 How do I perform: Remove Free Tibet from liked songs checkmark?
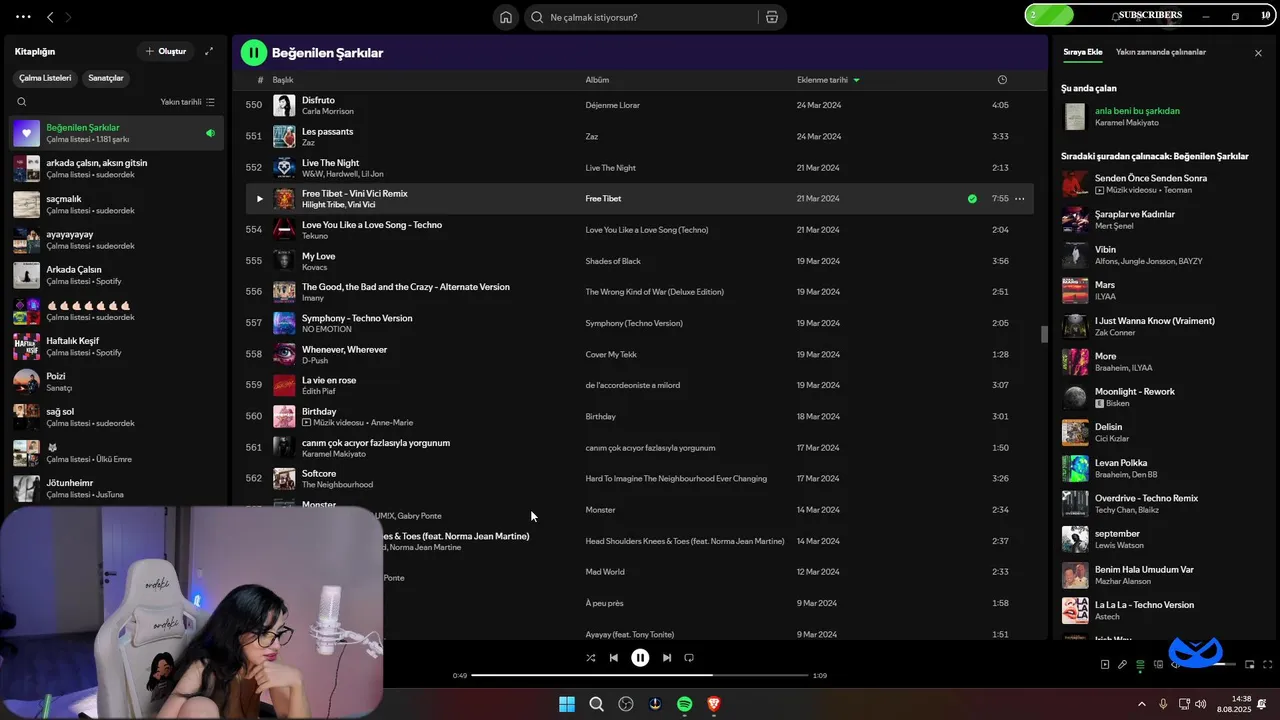[972, 199]
